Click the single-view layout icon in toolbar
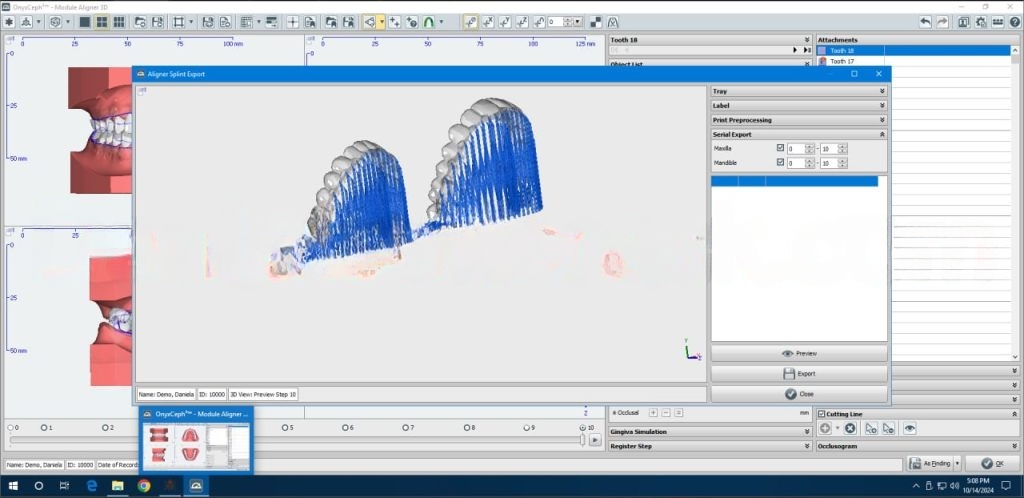Screen dimensions: 1024x498 point(85,21)
